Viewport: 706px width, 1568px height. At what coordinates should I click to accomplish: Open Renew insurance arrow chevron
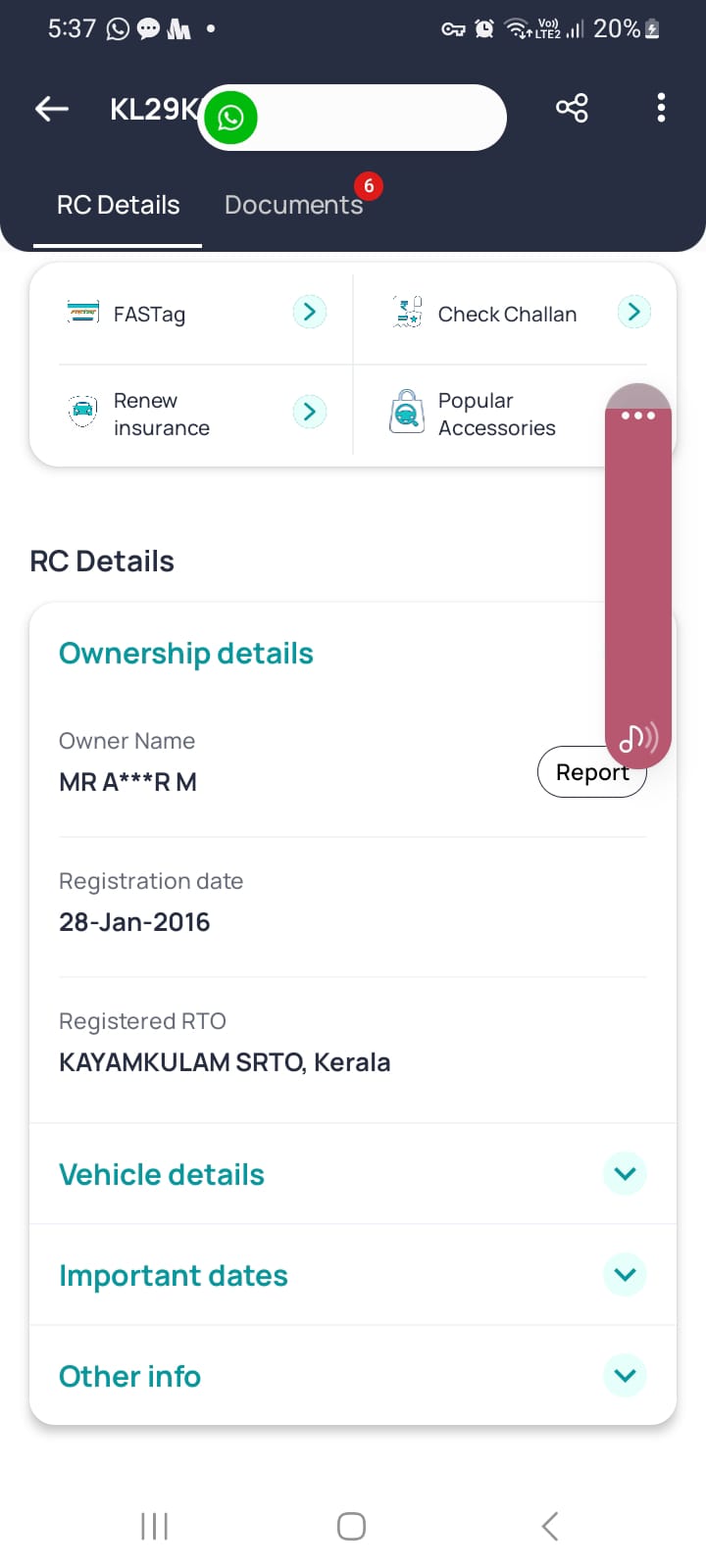309,412
